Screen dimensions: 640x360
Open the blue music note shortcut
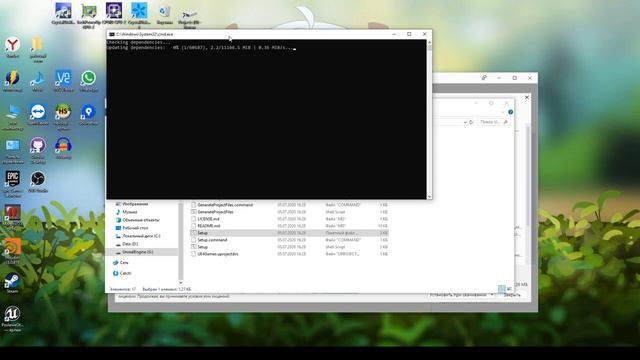pyautogui.click(x=38, y=81)
